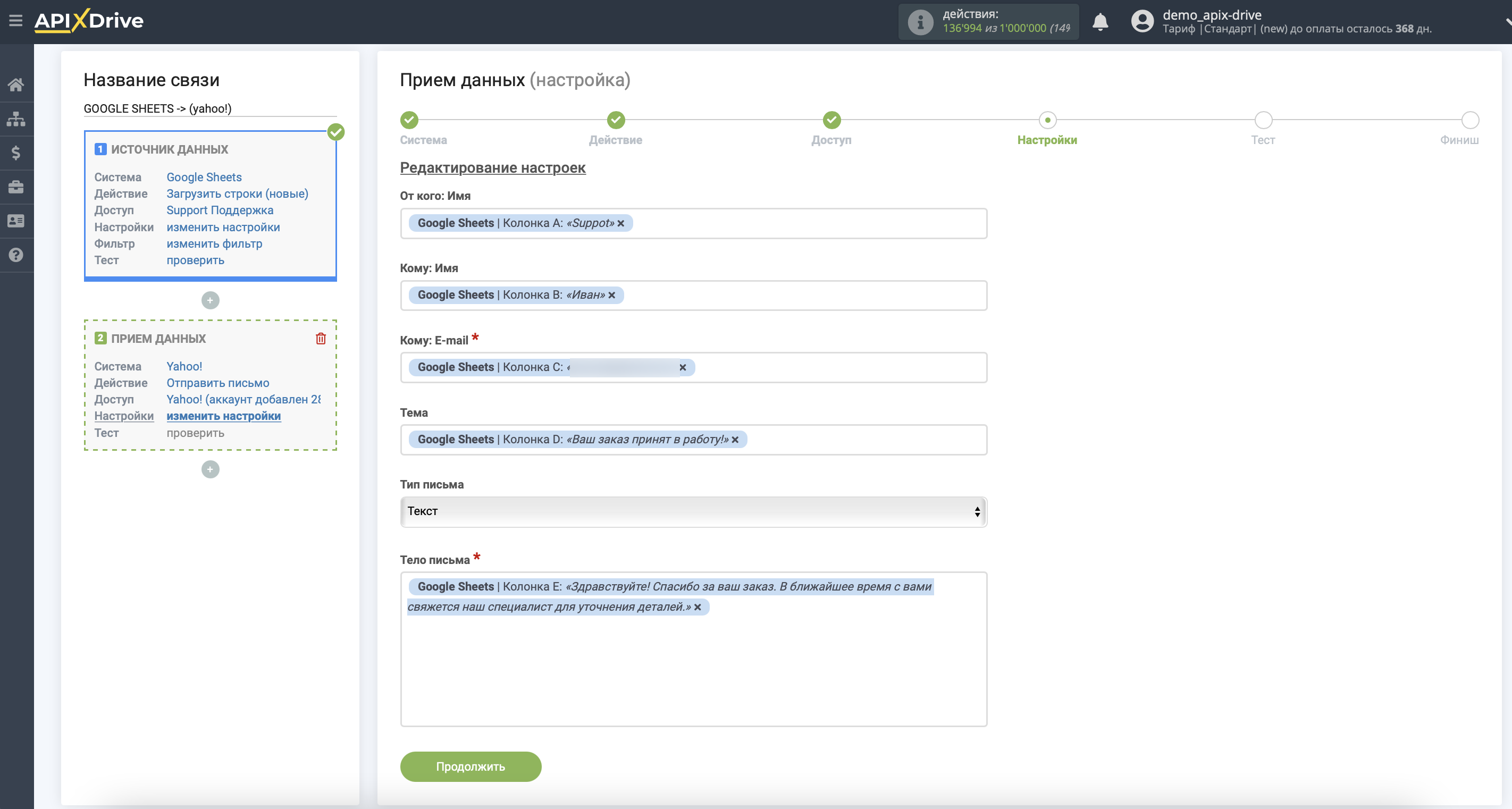Open the hamburger menu

point(16,21)
